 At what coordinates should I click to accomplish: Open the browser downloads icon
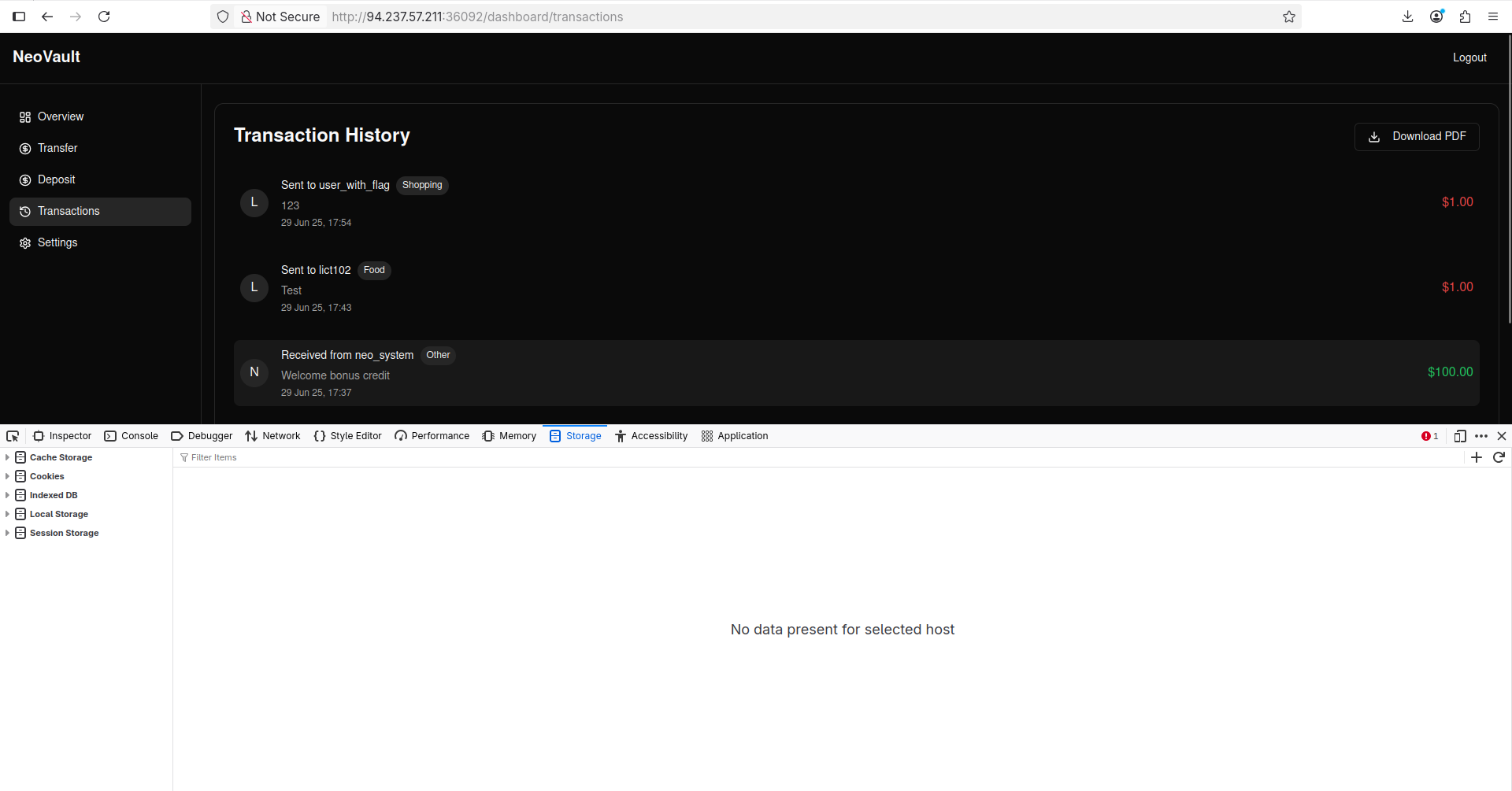coord(1408,17)
